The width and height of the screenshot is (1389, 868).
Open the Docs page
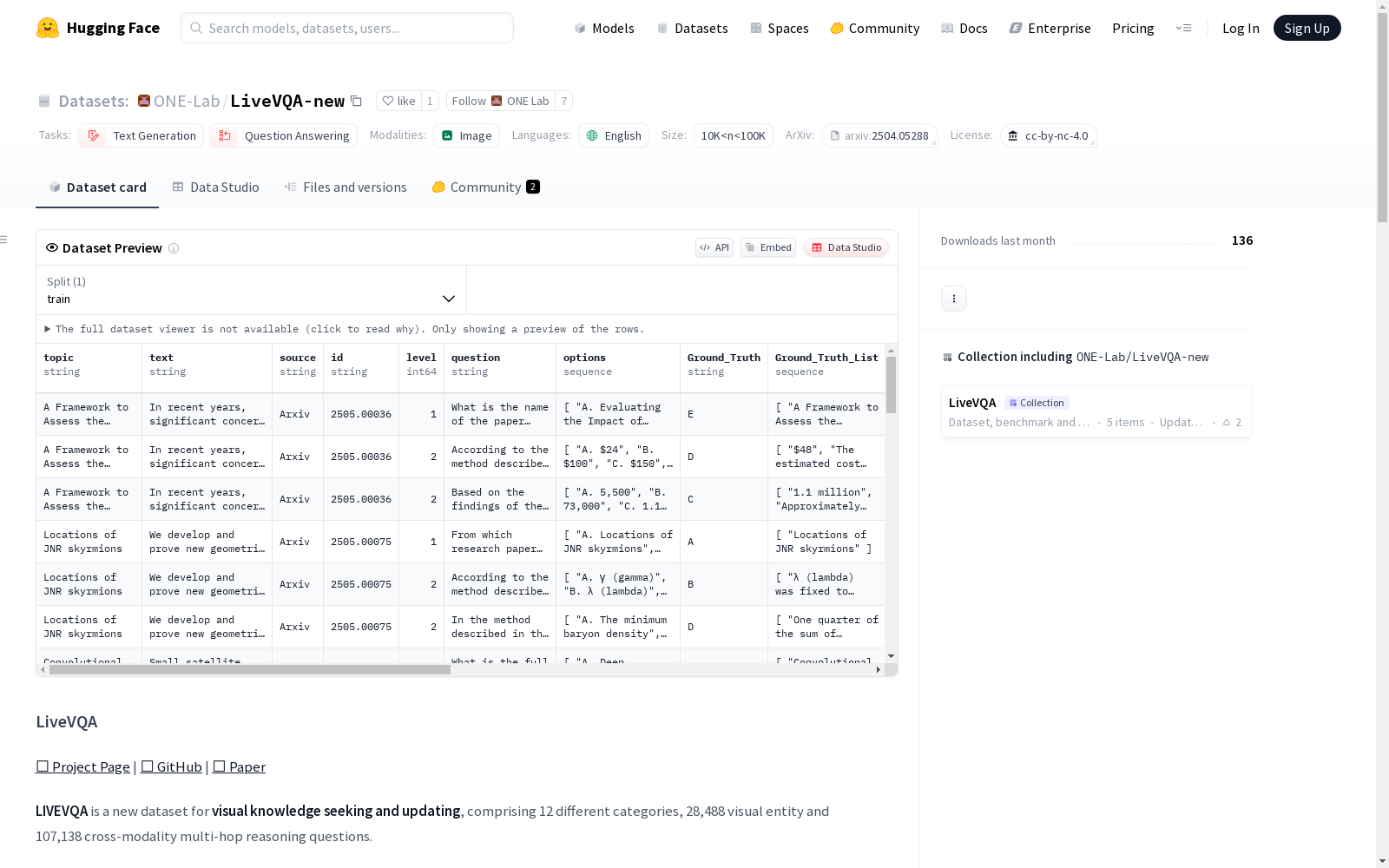point(964,28)
